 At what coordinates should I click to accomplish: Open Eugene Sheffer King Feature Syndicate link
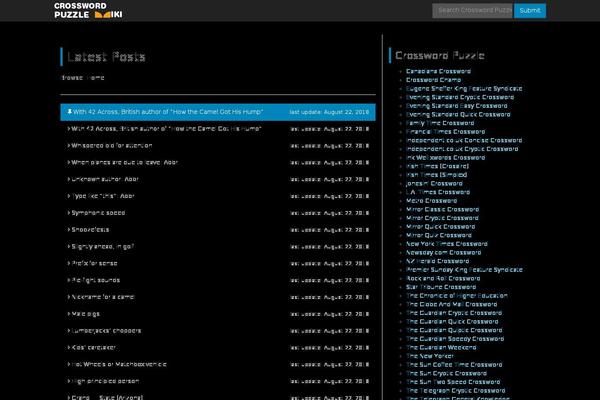(464, 89)
